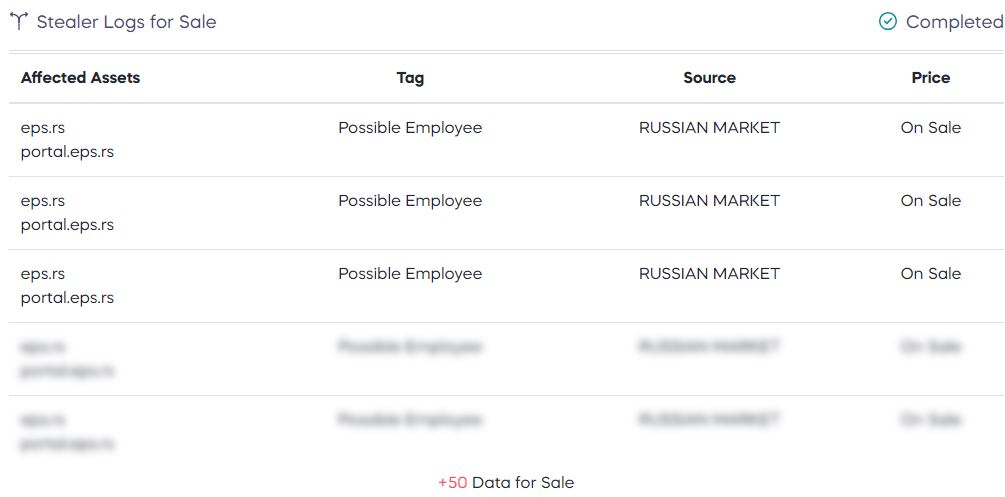This screenshot has width=1005, height=497.
Task: Select Possible Employee tag in first row
Action: coord(410,128)
